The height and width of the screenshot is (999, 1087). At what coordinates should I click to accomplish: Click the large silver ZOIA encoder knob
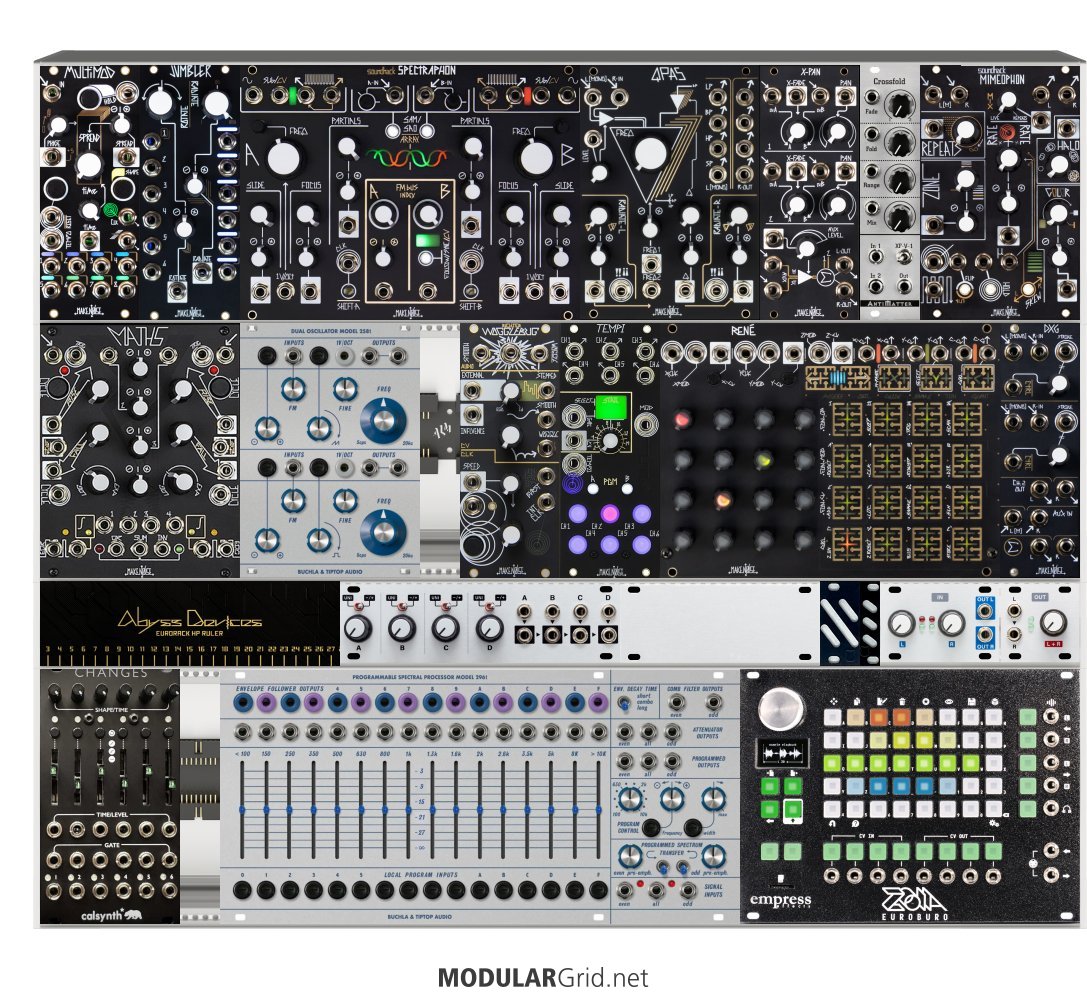point(781,709)
